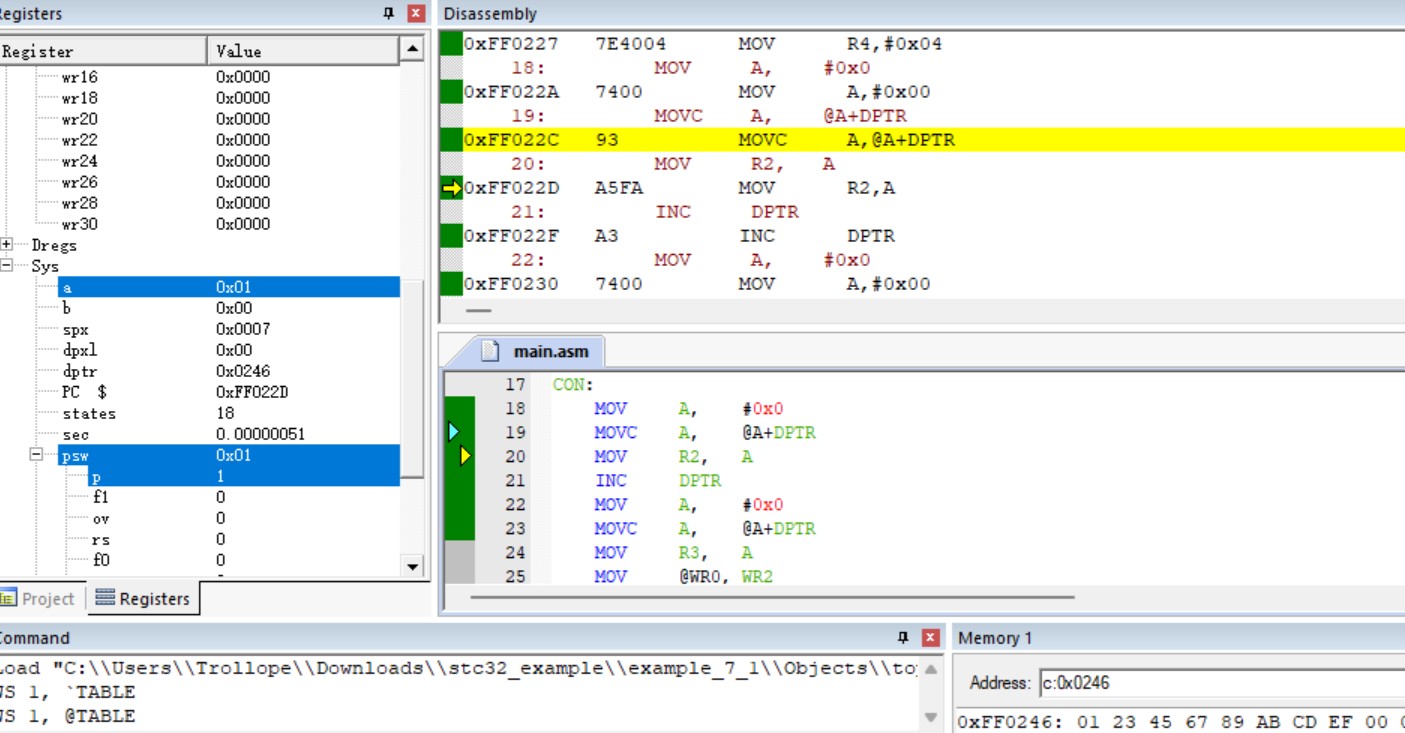Click the Command window scroll down arrow
1405x733 pixels.
[931, 717]
